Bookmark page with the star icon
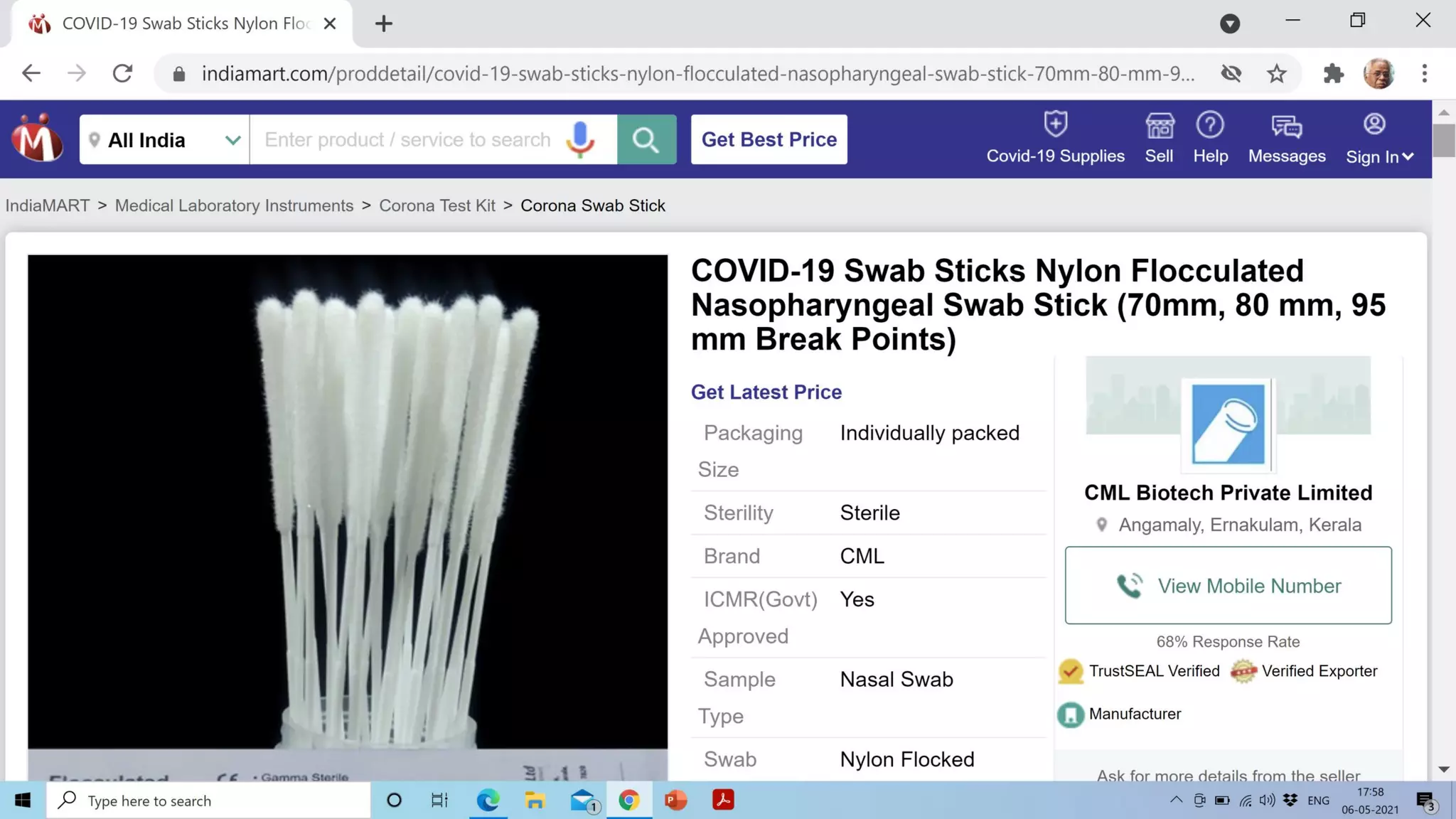 coord(1277,73)
